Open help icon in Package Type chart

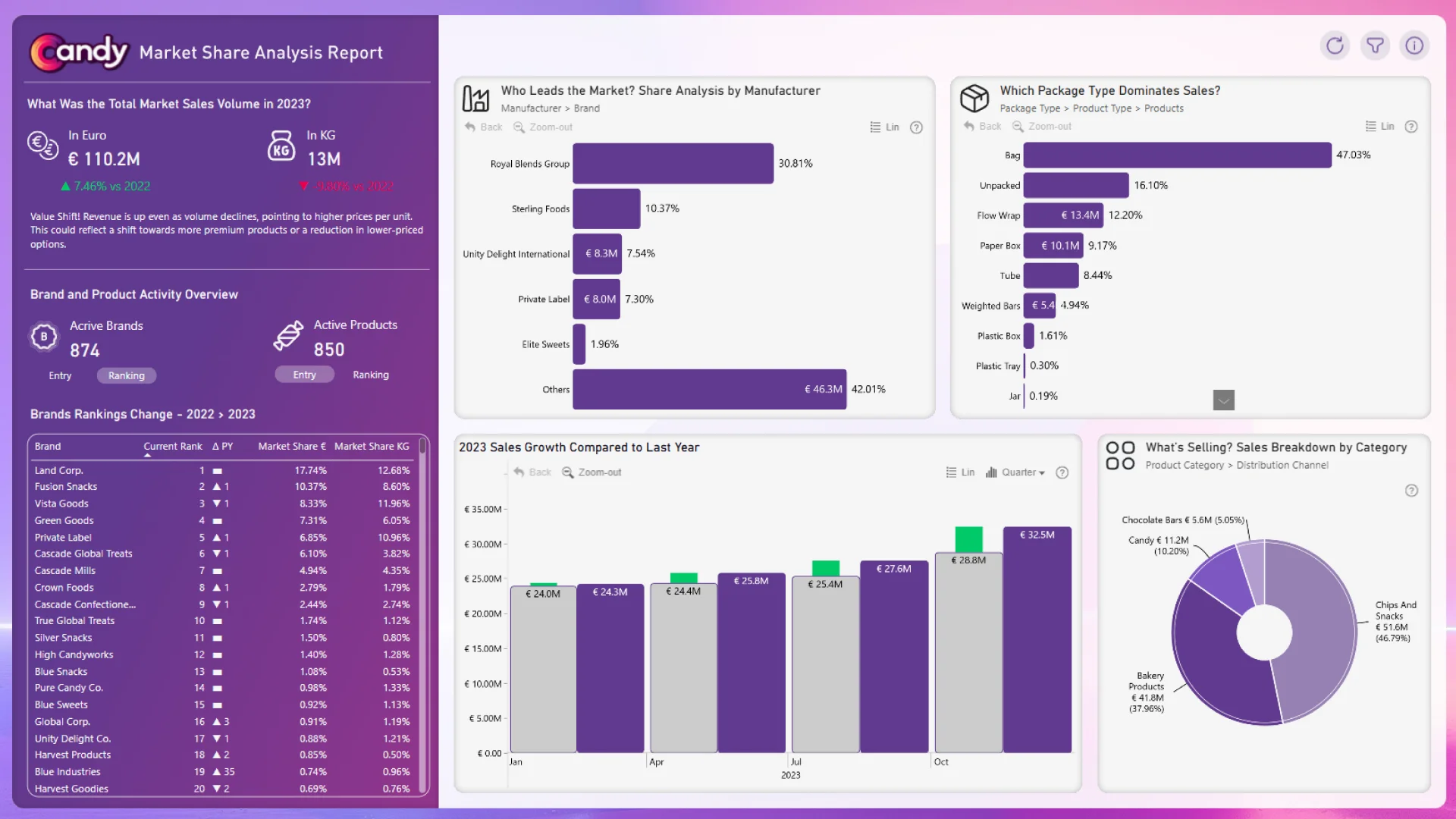click(1411, 127)
